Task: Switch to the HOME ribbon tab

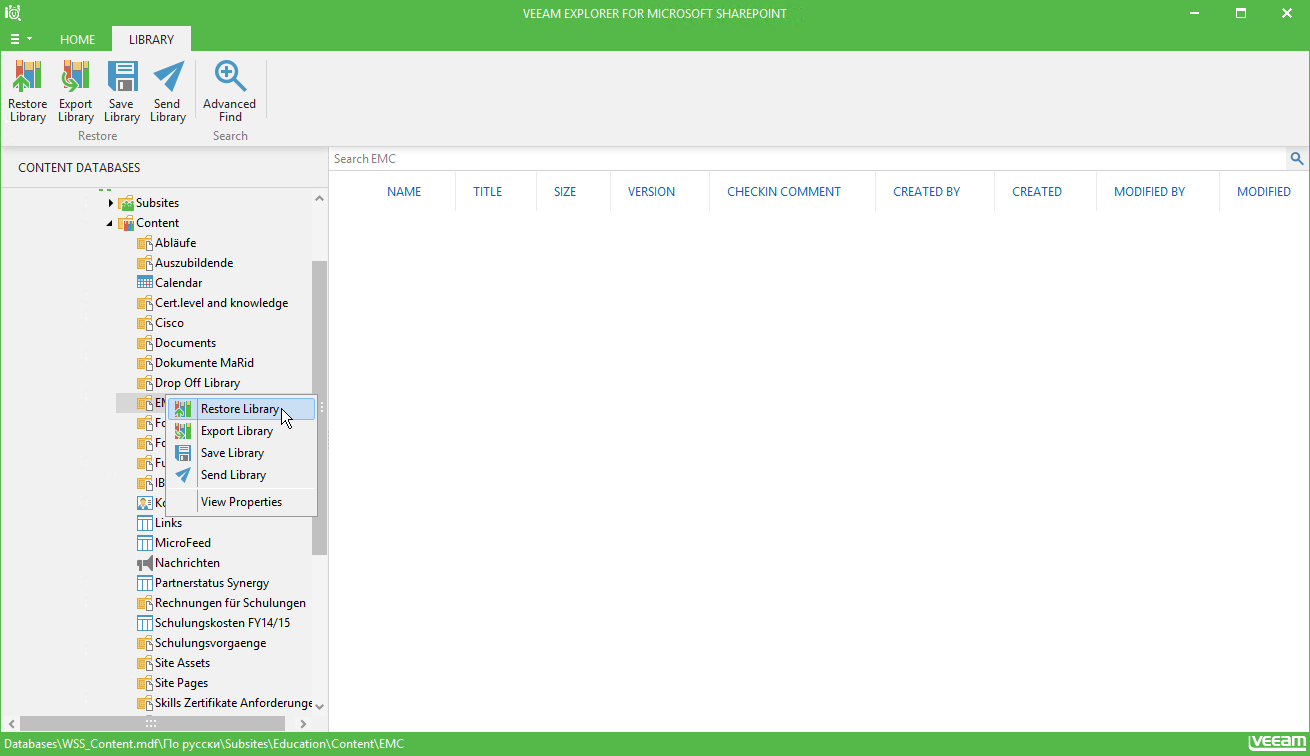Action: pyautogui.click(x=77, y=40)
